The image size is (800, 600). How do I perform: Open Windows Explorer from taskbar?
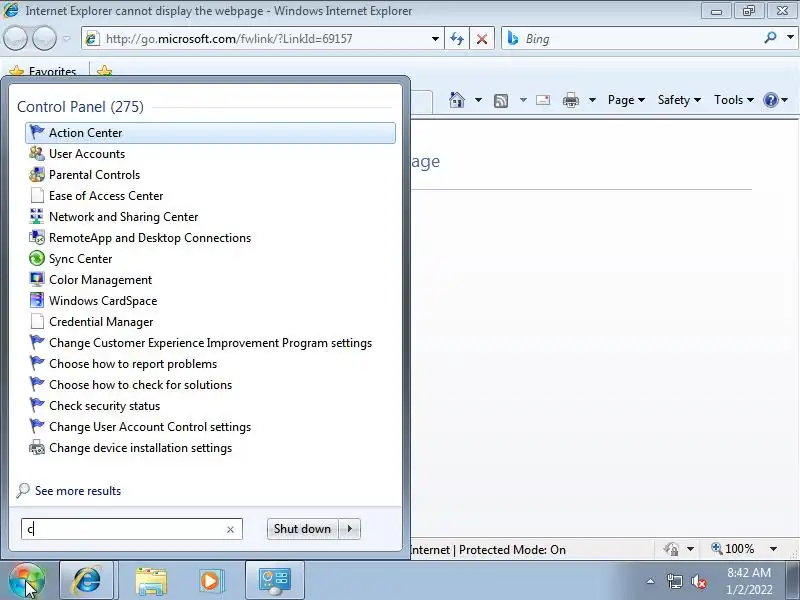tap(151, 581)
